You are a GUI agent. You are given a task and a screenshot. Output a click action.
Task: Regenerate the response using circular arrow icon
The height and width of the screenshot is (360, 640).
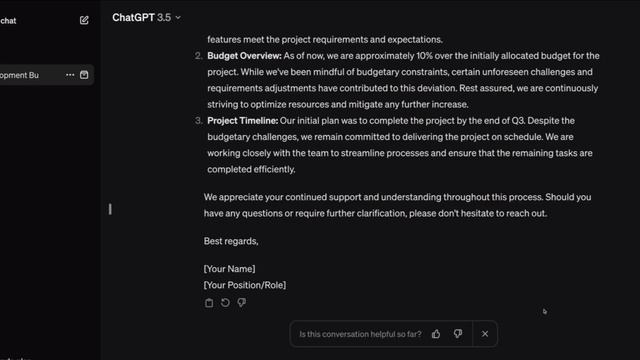pyautogui.click(x=225, y=302)
